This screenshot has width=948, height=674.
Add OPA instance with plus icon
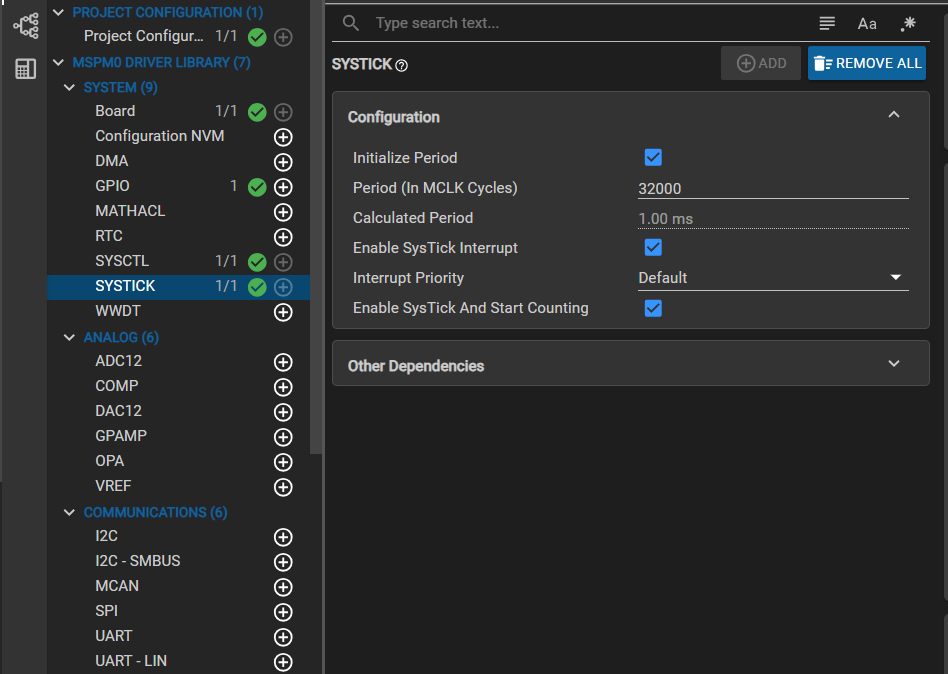tap(283, 462)
